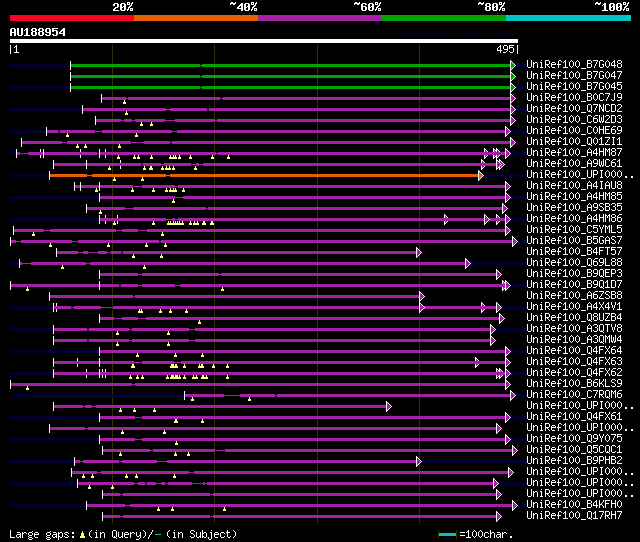Select the UniRef100_A4IAU8 label
Image resolution: width=640 pixels, height=542 pixels.
click(x=574, y=185)
